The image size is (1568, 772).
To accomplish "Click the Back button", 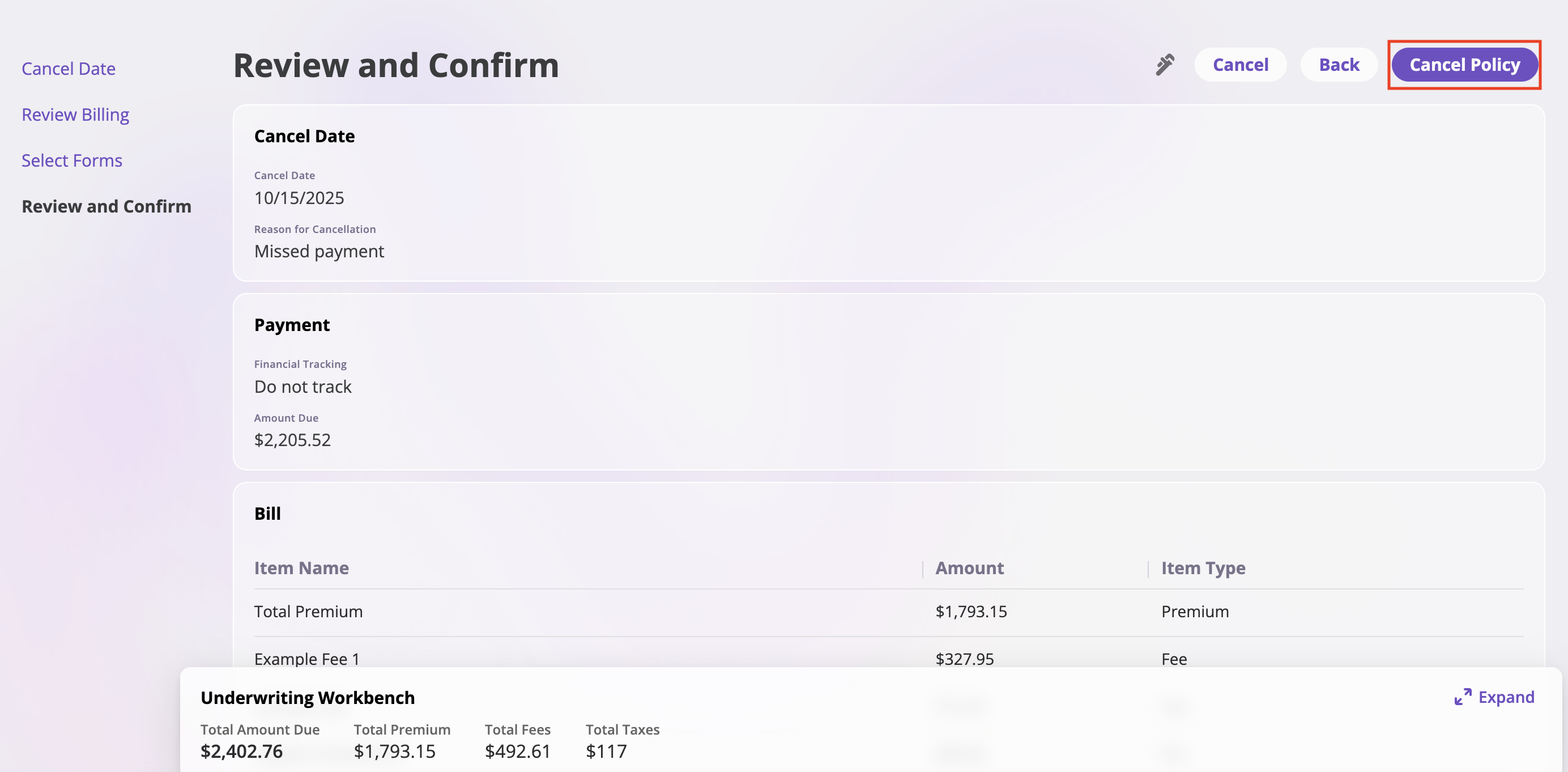I will 1339,65.
